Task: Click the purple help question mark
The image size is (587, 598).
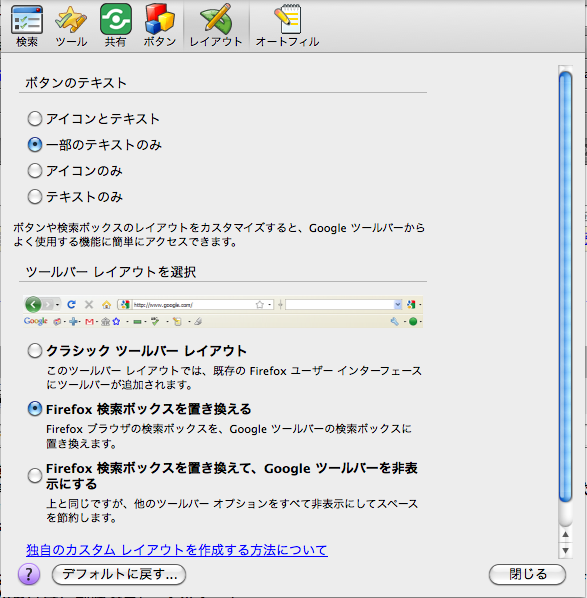Action: 29,574
